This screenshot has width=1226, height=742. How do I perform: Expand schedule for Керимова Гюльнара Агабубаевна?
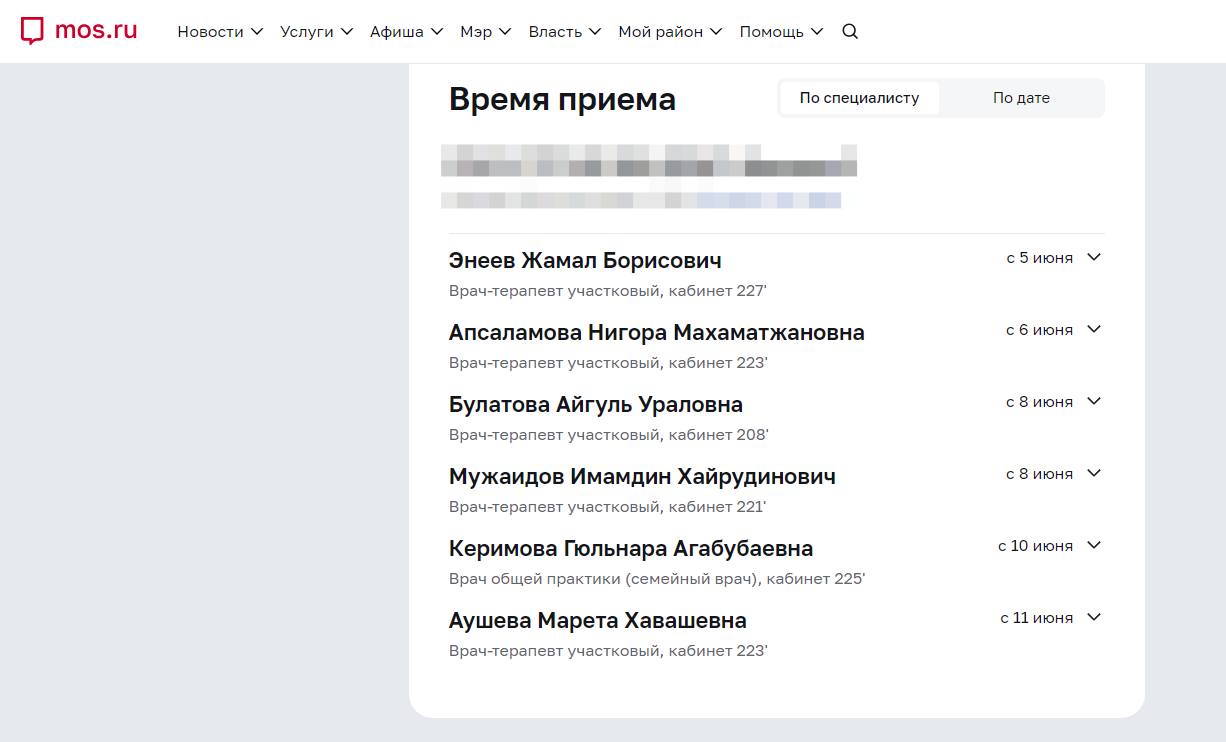(x=1093, y=545)
